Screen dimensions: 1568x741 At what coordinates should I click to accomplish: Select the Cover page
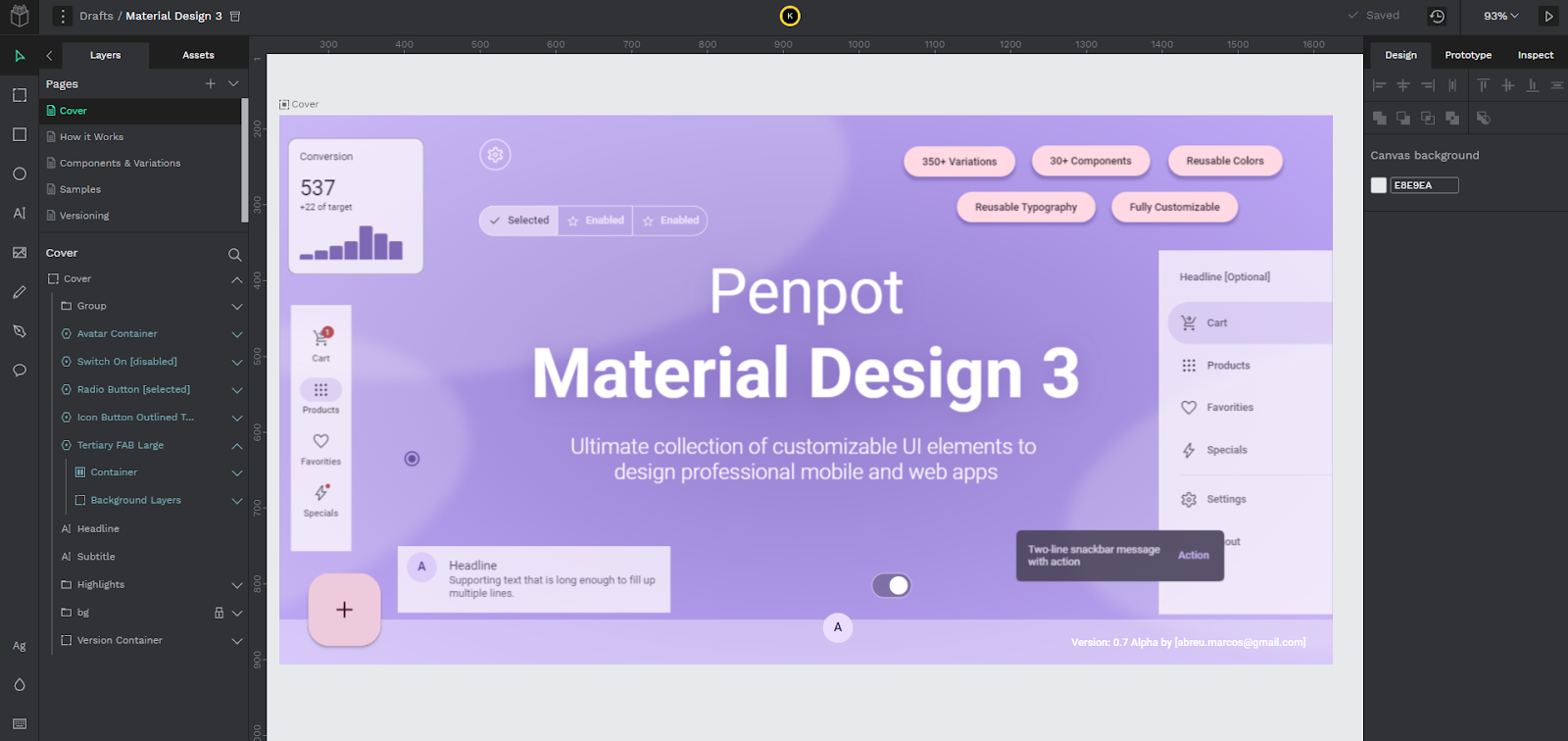(x=140, y=111)
